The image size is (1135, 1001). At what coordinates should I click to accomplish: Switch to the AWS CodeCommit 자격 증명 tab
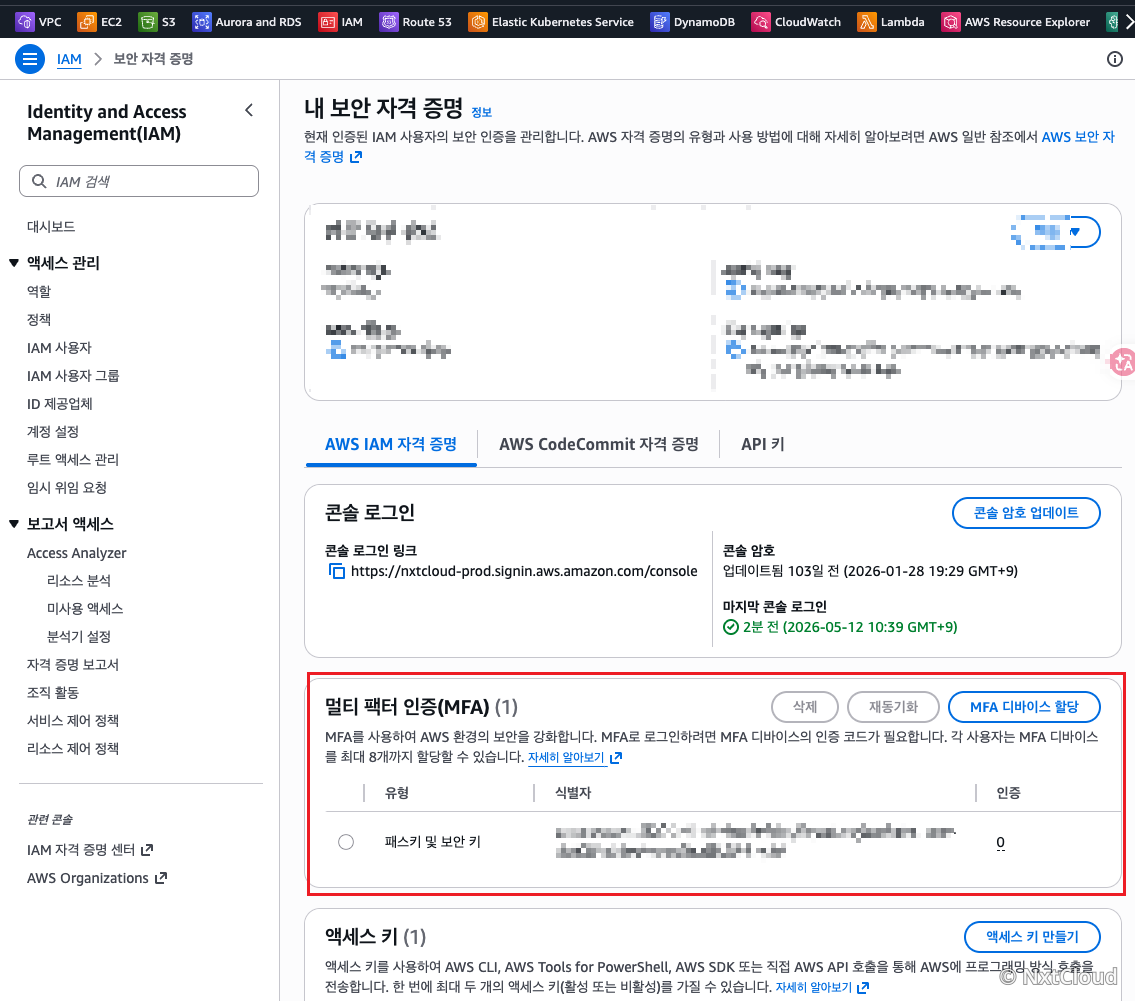599,444
